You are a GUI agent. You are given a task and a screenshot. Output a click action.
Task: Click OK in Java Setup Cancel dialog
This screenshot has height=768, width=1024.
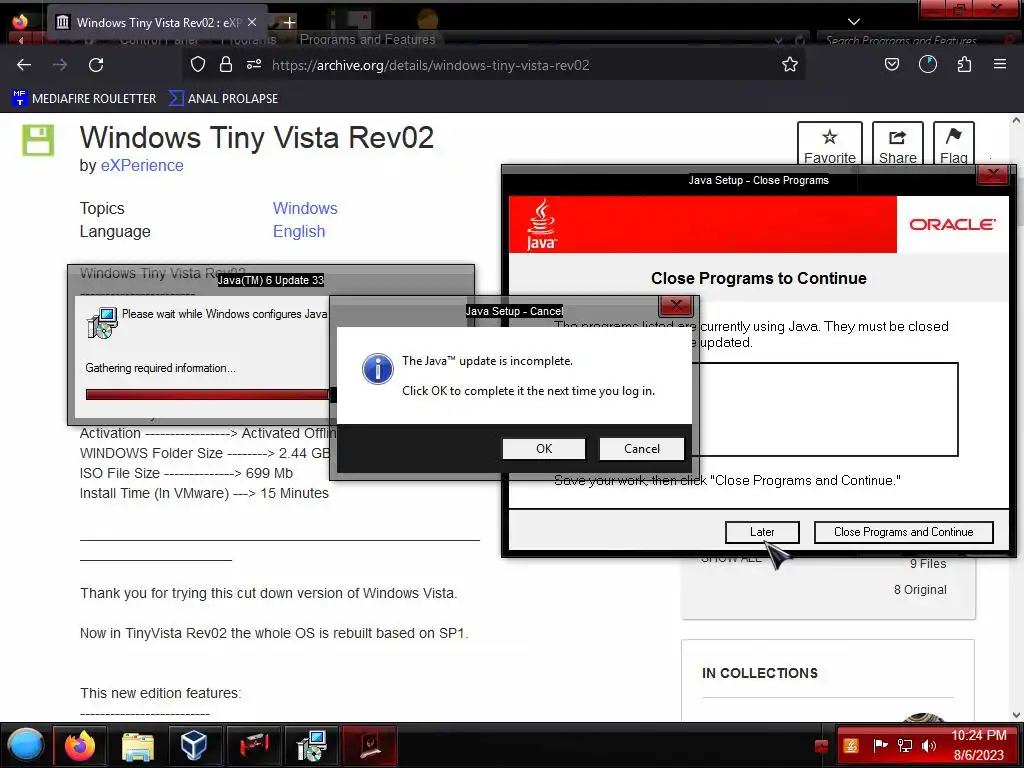click(544, 449)
